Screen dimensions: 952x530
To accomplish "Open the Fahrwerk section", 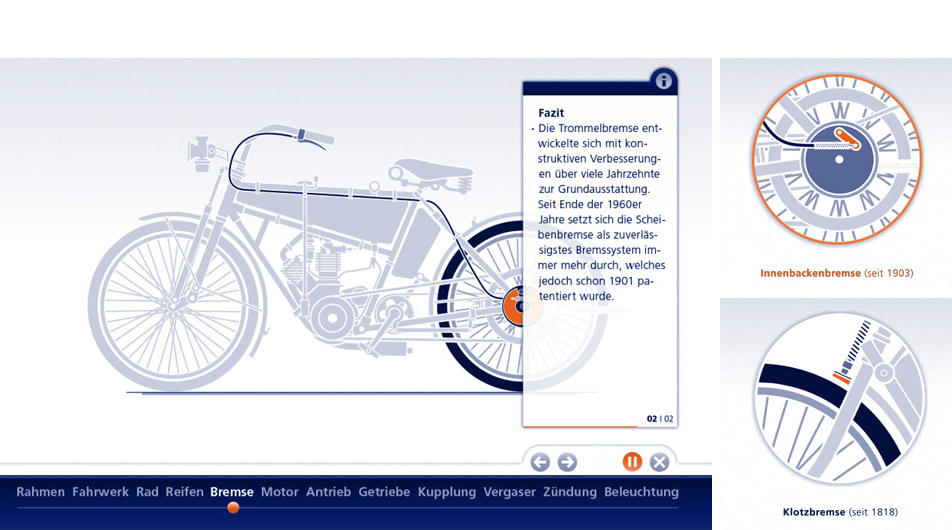I will [x=100, y=492].
